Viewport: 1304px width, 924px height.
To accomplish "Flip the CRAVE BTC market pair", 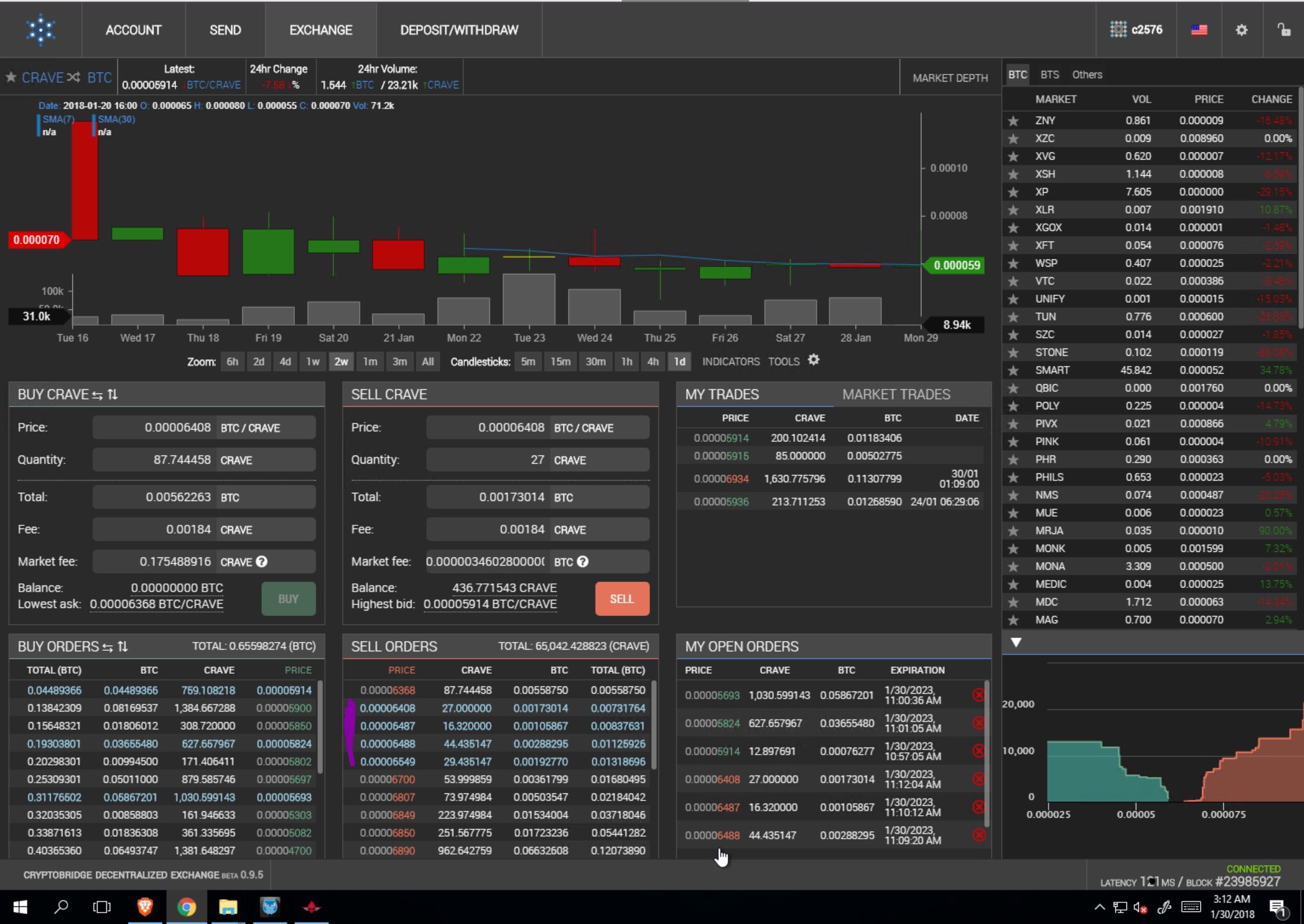I will coord(74,77).
